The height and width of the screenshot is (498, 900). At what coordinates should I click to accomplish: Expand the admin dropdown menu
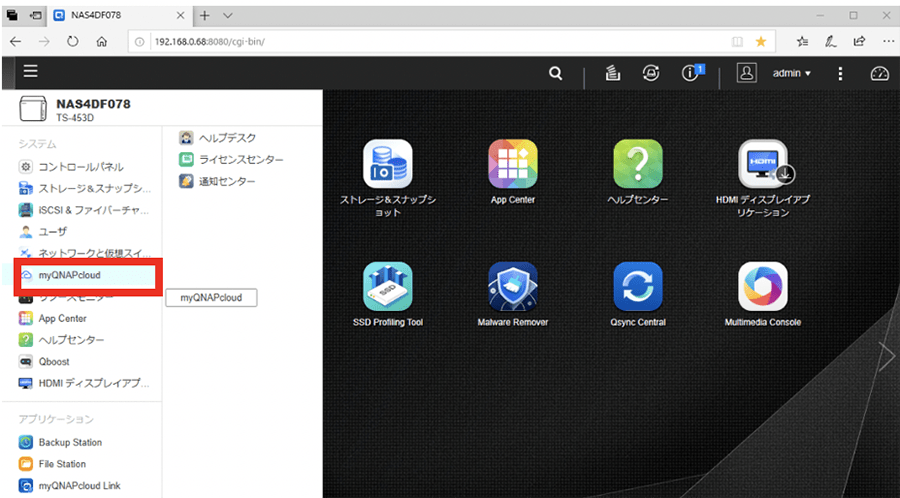coord(792,73)
